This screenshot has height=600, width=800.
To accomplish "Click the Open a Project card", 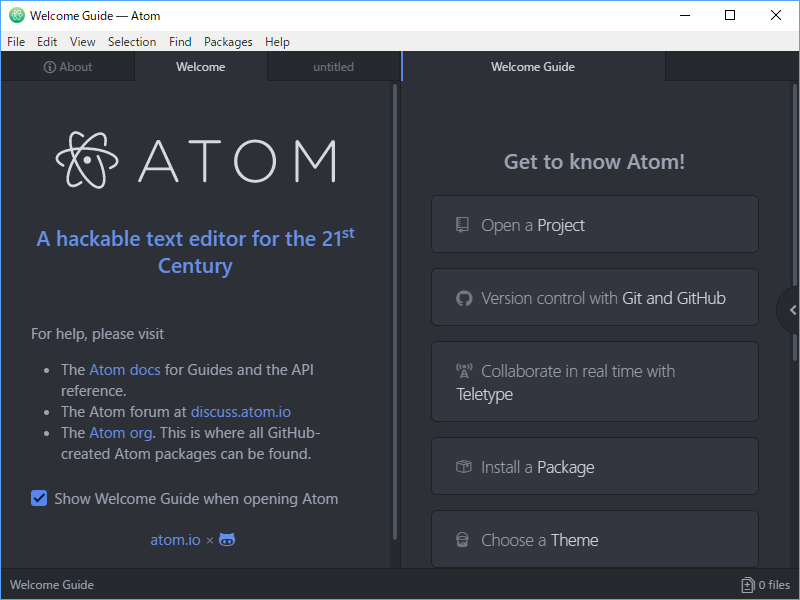I will 594,224.
